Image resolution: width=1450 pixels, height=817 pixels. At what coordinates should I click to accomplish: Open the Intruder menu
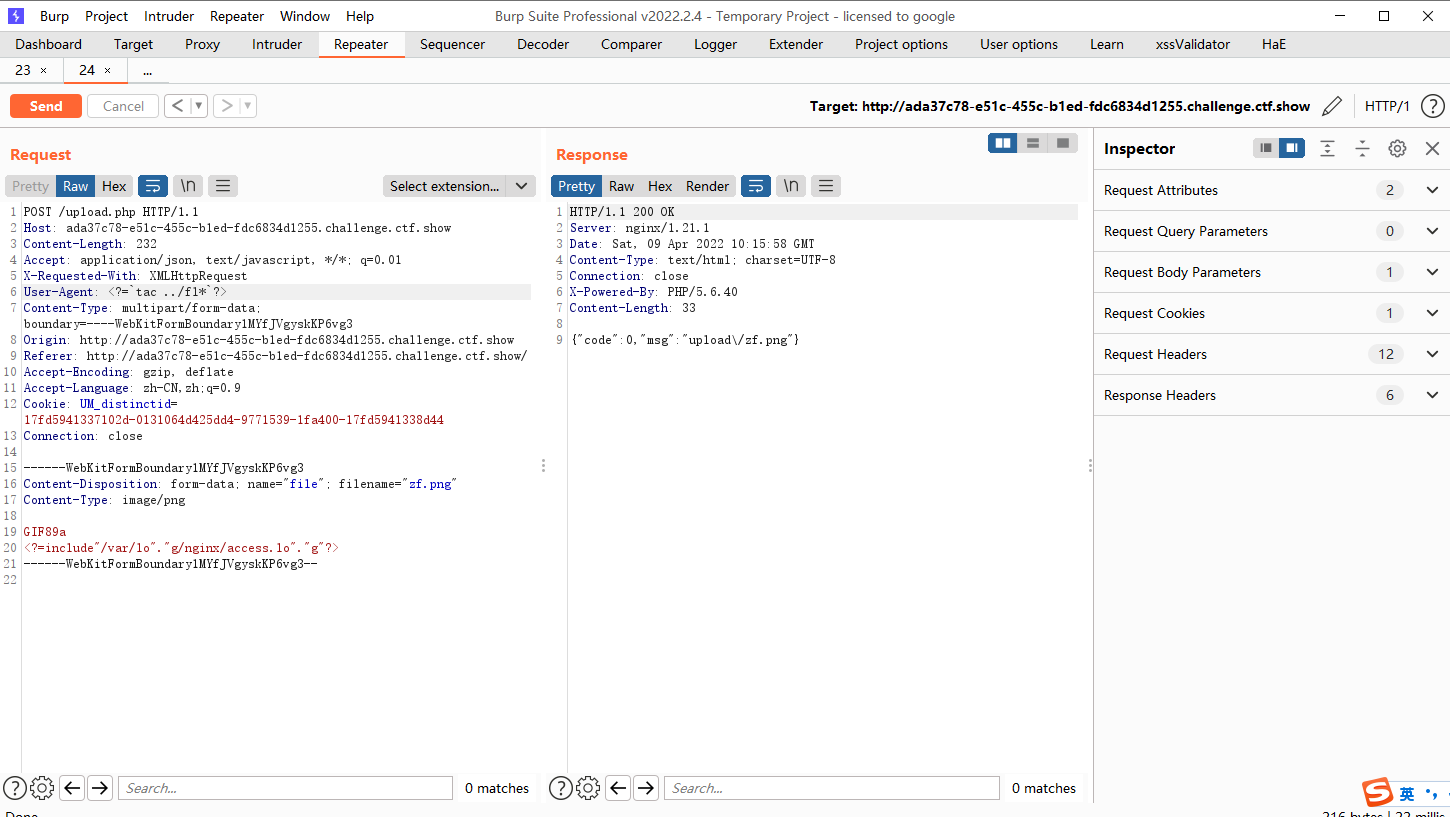coord(169,16)
